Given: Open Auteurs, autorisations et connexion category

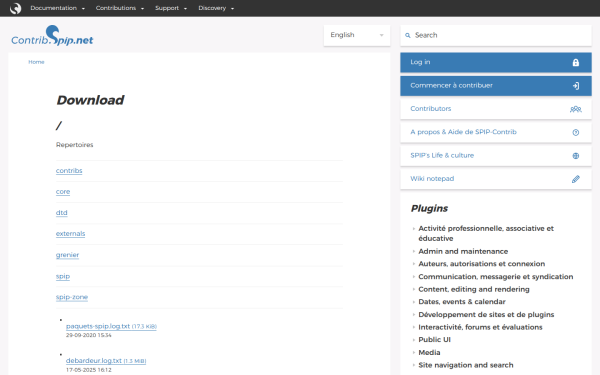Looking at the screenshot, I should click(481, 264).
